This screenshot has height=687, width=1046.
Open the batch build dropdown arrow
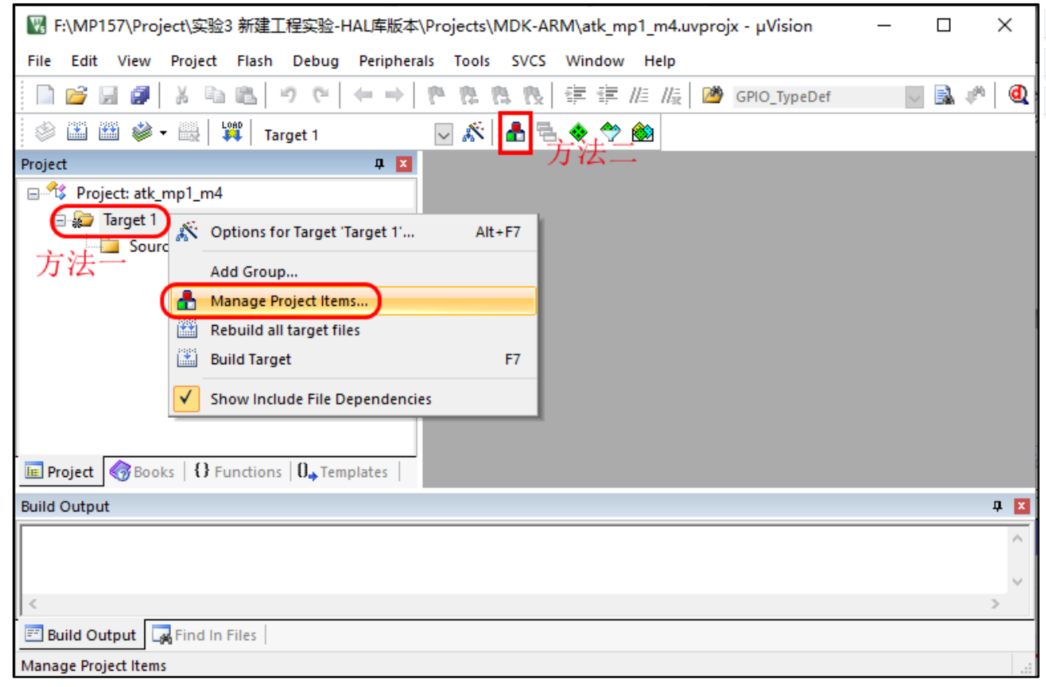163,133
